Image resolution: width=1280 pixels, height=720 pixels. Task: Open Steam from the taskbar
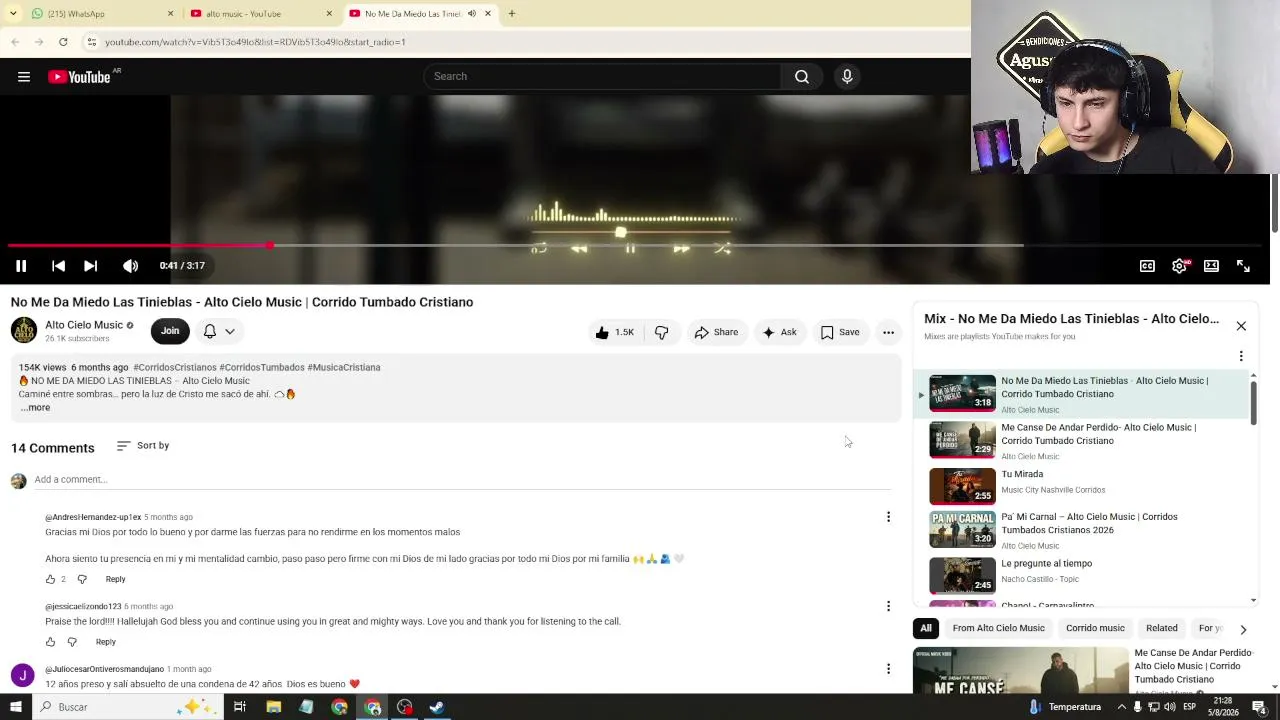pos(437,707)
